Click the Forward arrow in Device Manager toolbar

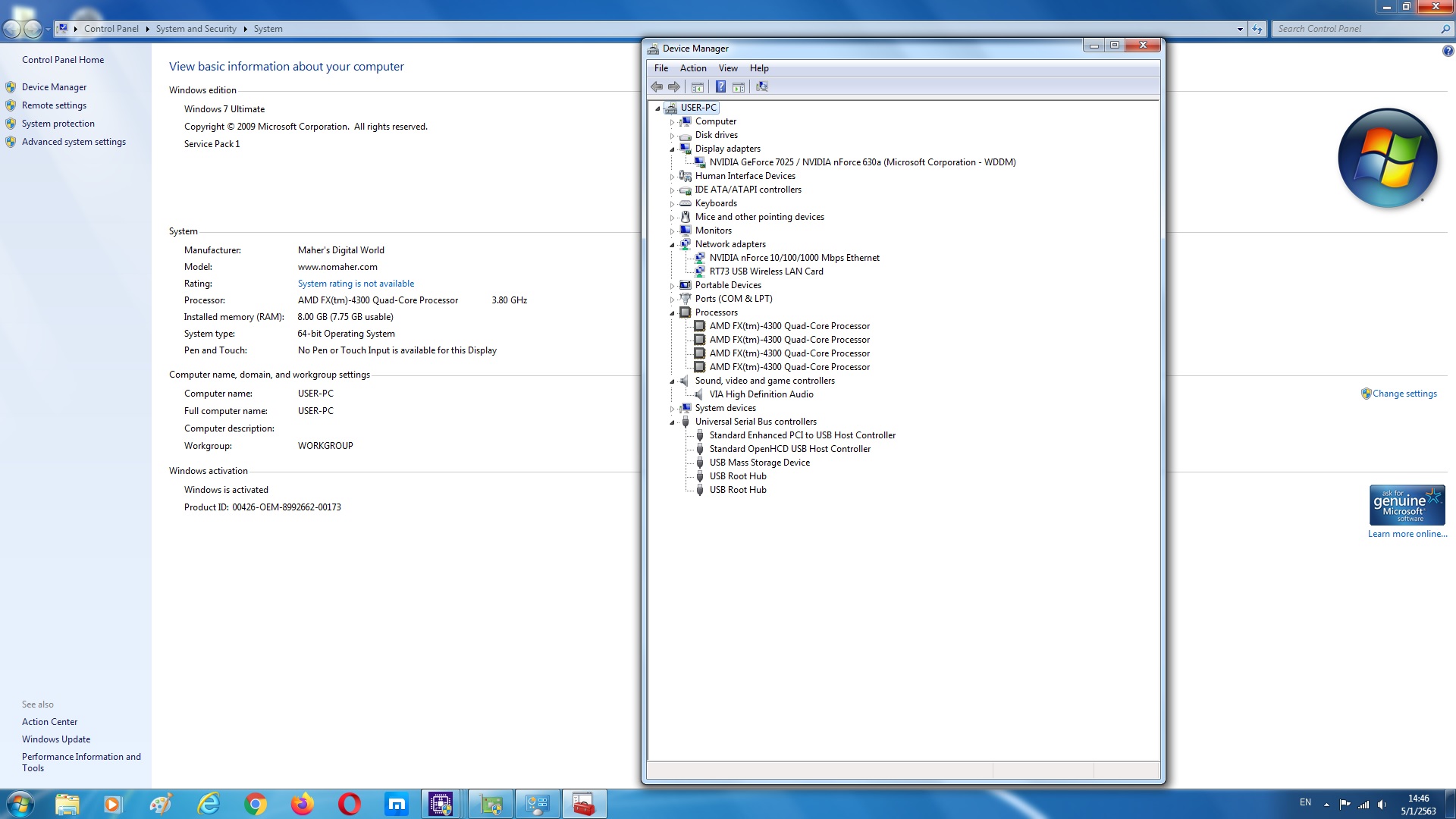tap(674, 87)
